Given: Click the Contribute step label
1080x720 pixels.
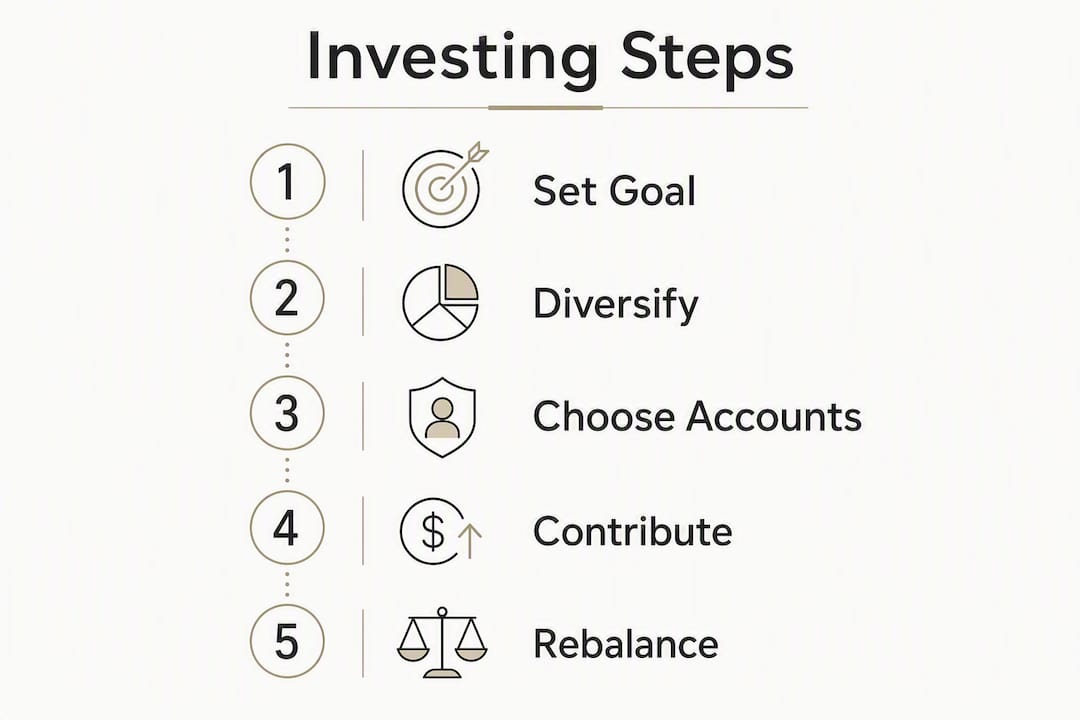Looking at the screenshot, I should tap(632, 531).
